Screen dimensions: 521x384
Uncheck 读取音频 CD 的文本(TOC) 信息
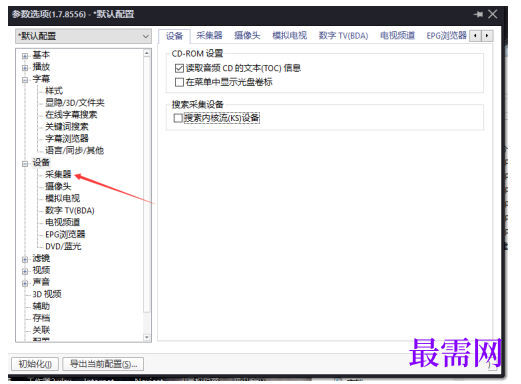tap(179, 68)
